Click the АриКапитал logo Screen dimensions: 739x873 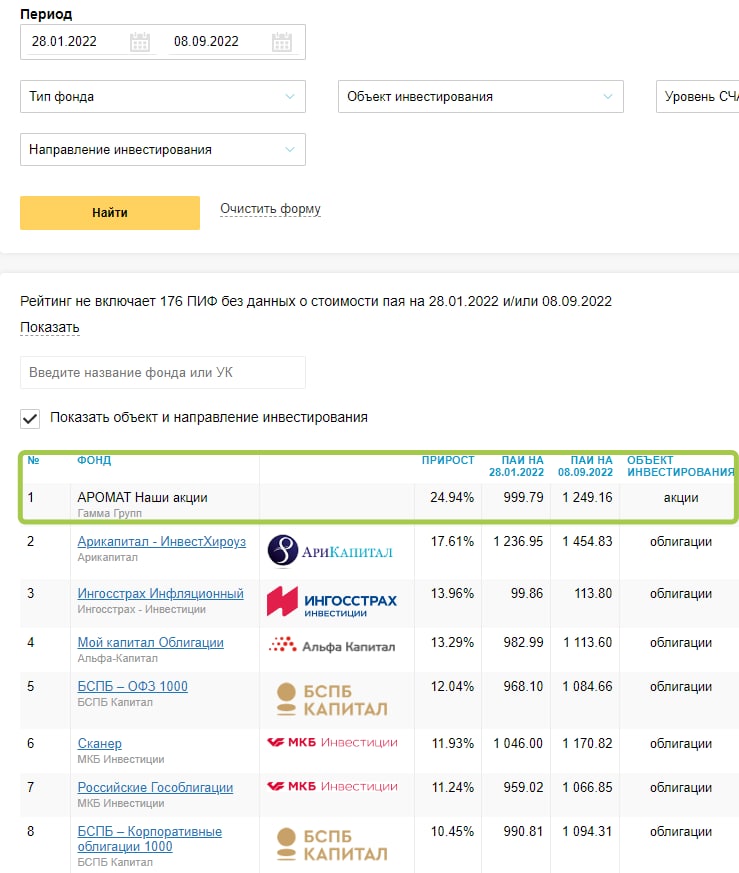pos(330,551)
